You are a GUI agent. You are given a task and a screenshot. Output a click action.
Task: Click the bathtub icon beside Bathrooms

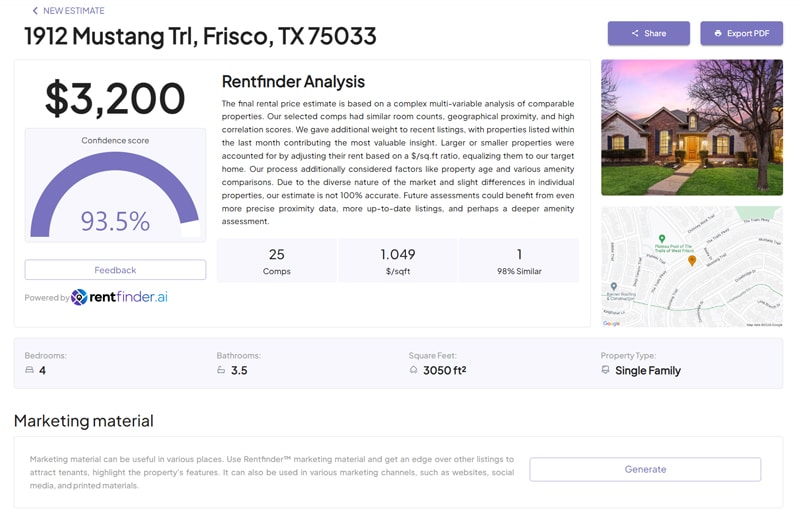coord(221,370)
